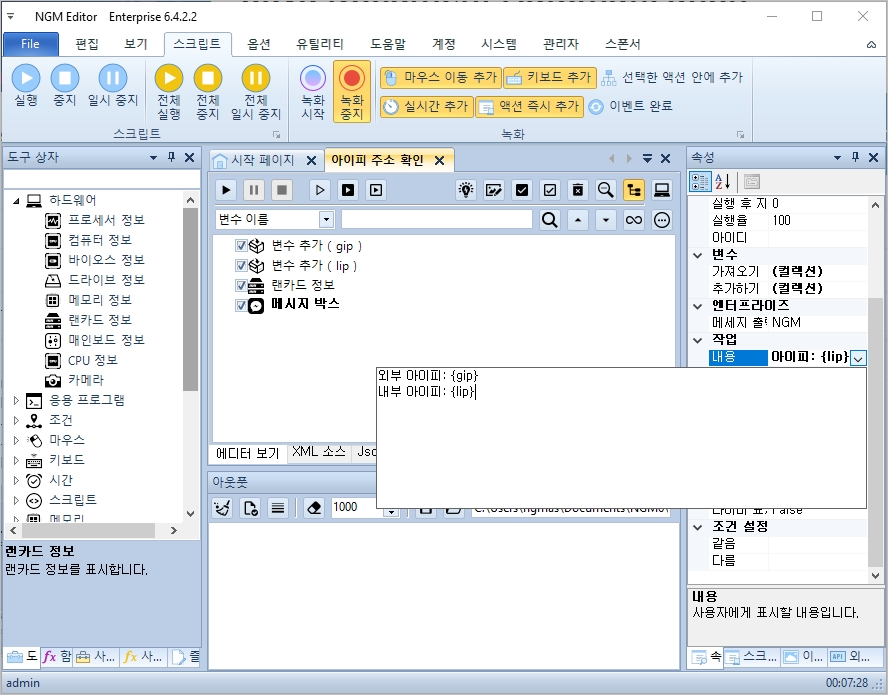
Task: Click the eraser icon in output panel
Action: tap(314, 508)
